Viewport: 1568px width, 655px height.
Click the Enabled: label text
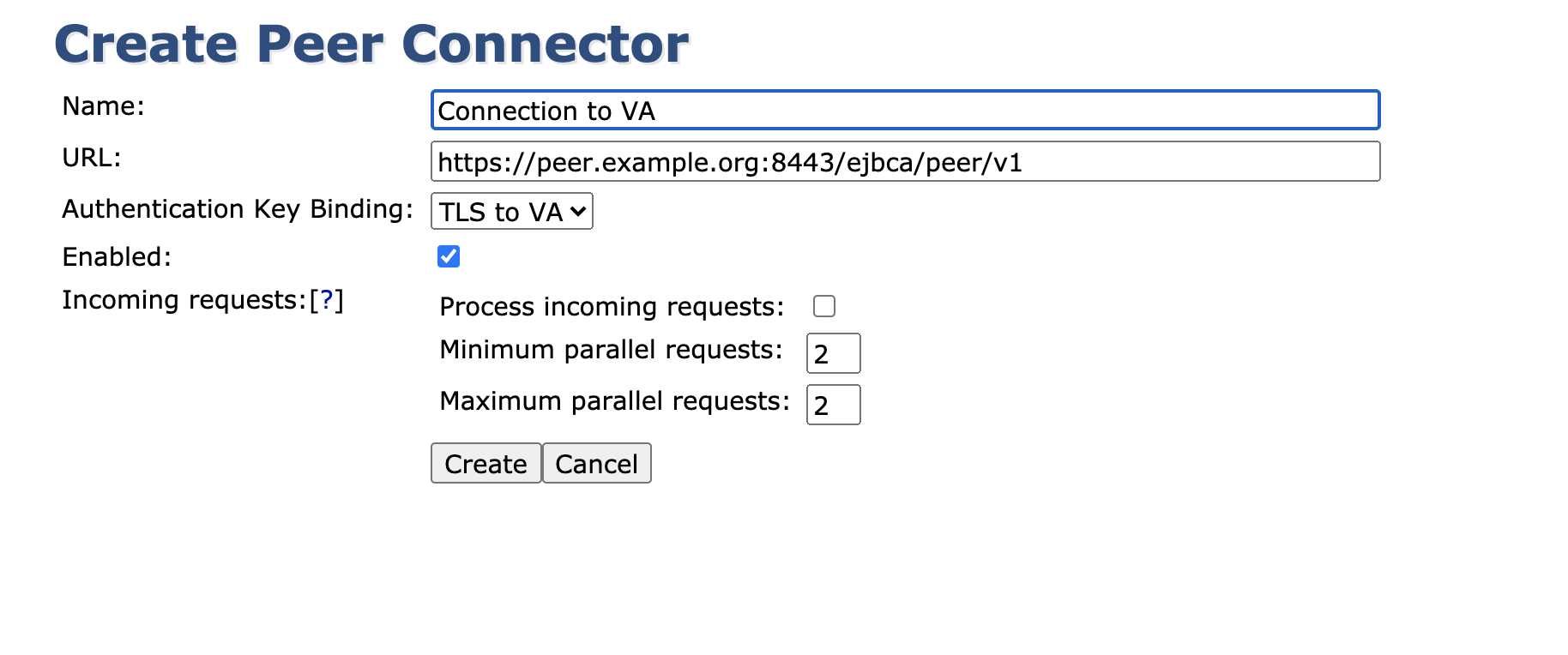click(x=117, y=257)
